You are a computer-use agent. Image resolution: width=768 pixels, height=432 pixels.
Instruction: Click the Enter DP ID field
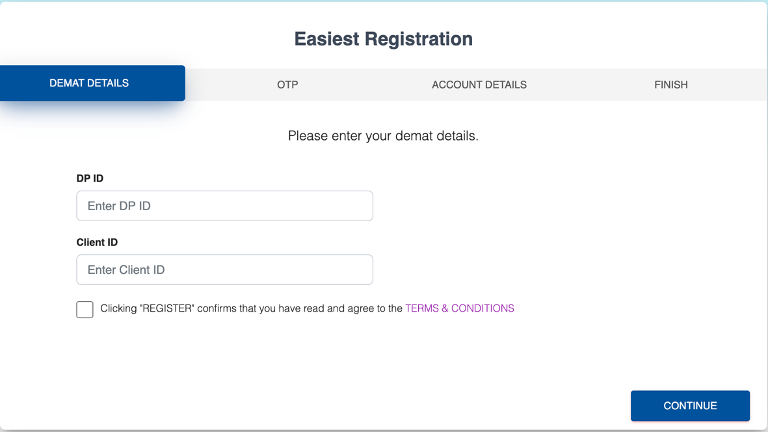point(224,206)
